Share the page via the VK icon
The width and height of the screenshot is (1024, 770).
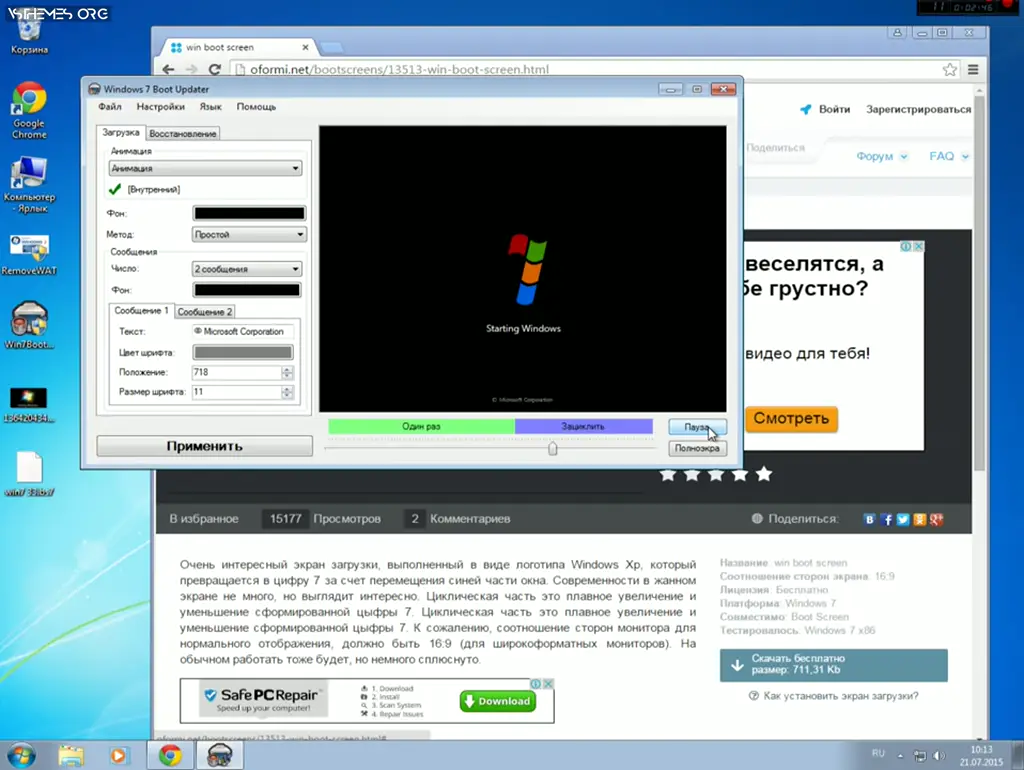[869, 519]
